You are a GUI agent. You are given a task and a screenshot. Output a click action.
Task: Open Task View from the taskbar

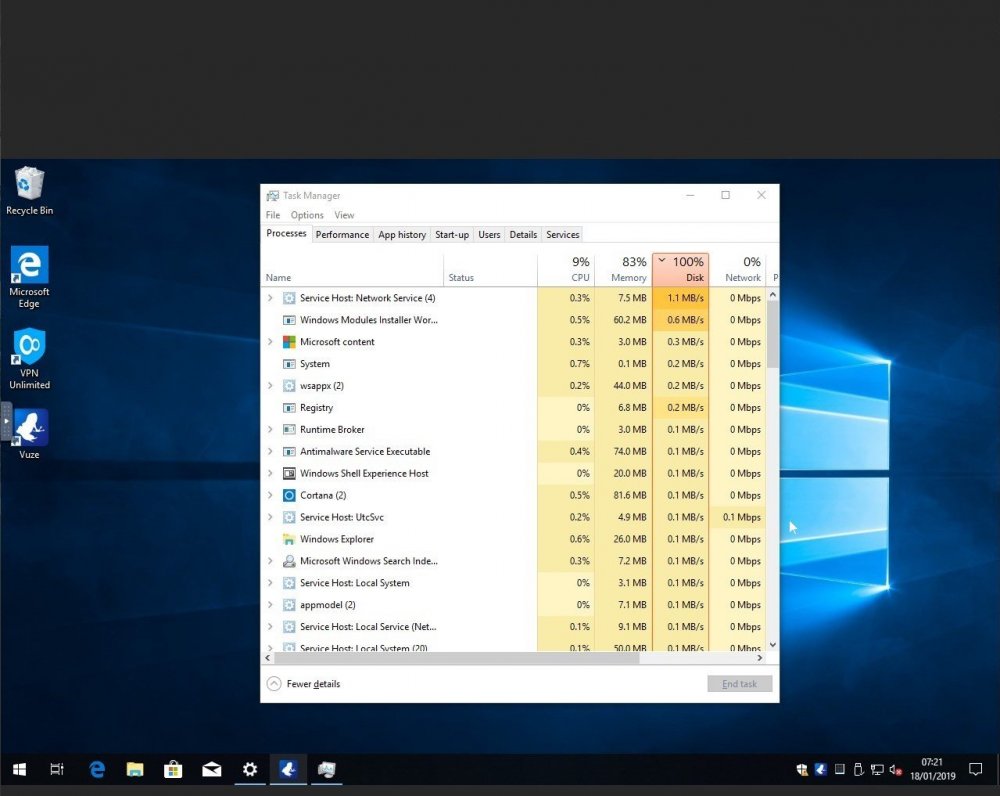(57, 769)
